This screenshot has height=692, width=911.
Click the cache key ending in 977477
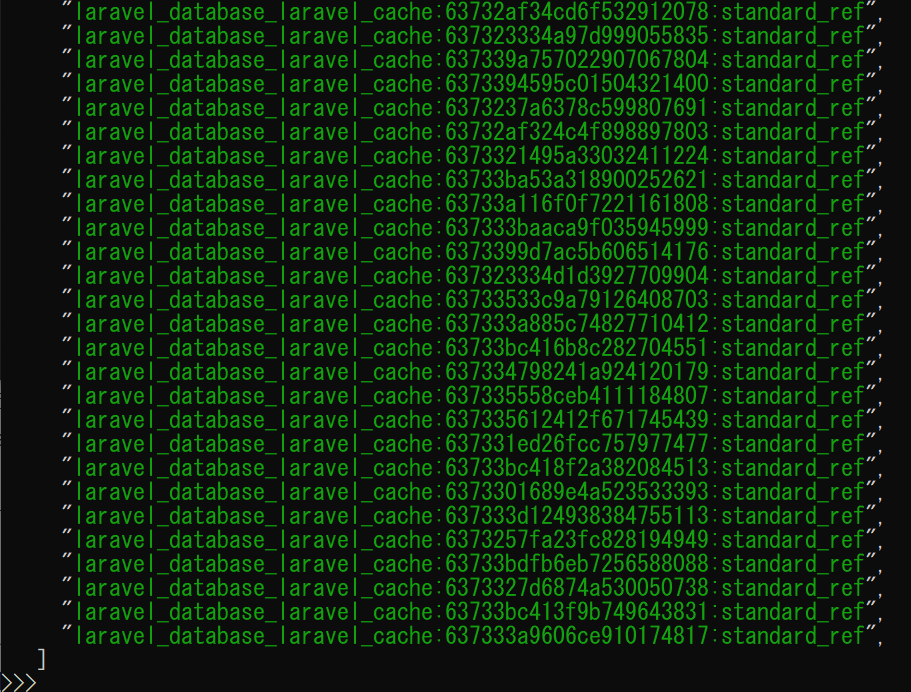pyautogui.click(x=469, y=444)
